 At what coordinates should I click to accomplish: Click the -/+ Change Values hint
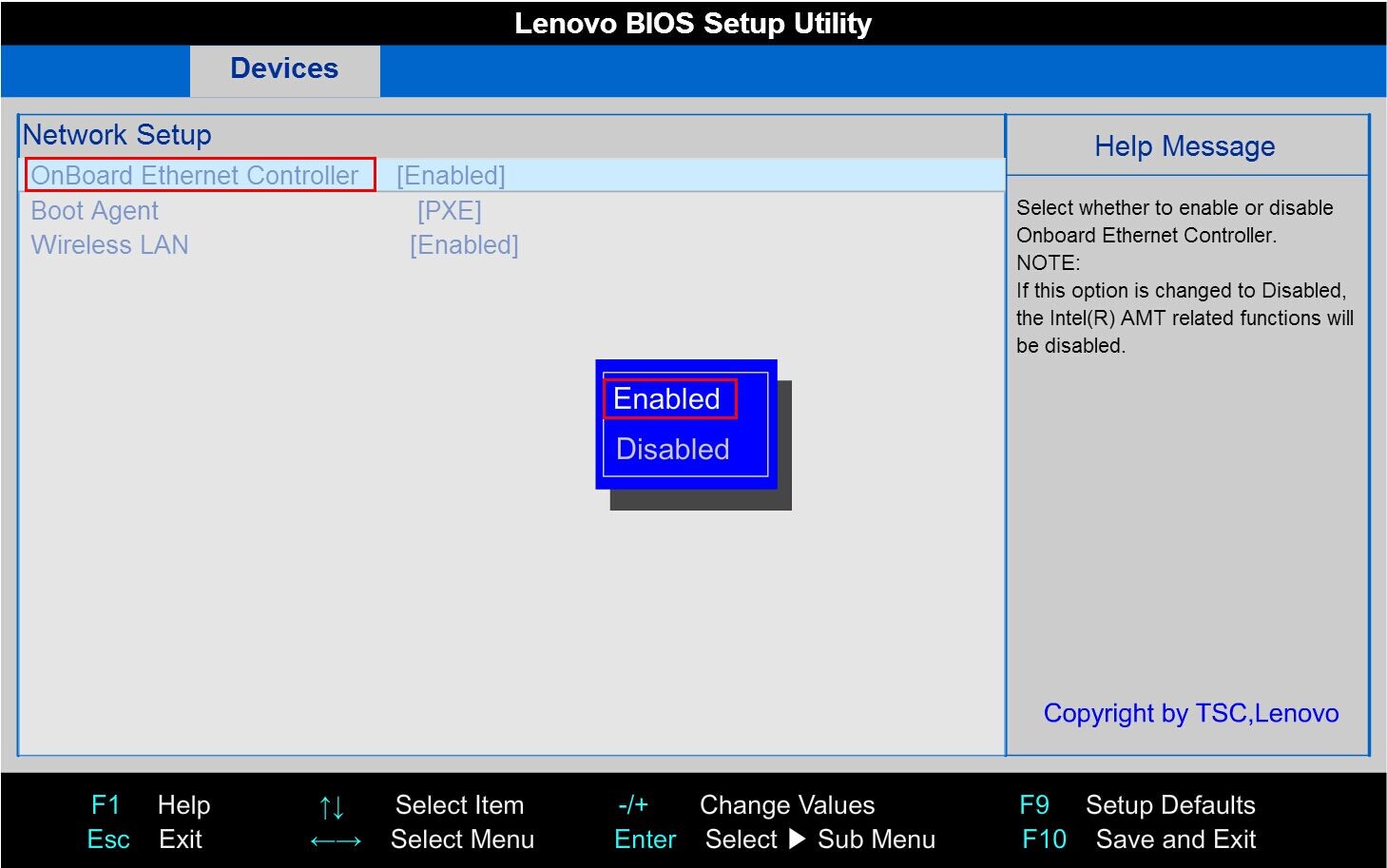tap(746, 805)
